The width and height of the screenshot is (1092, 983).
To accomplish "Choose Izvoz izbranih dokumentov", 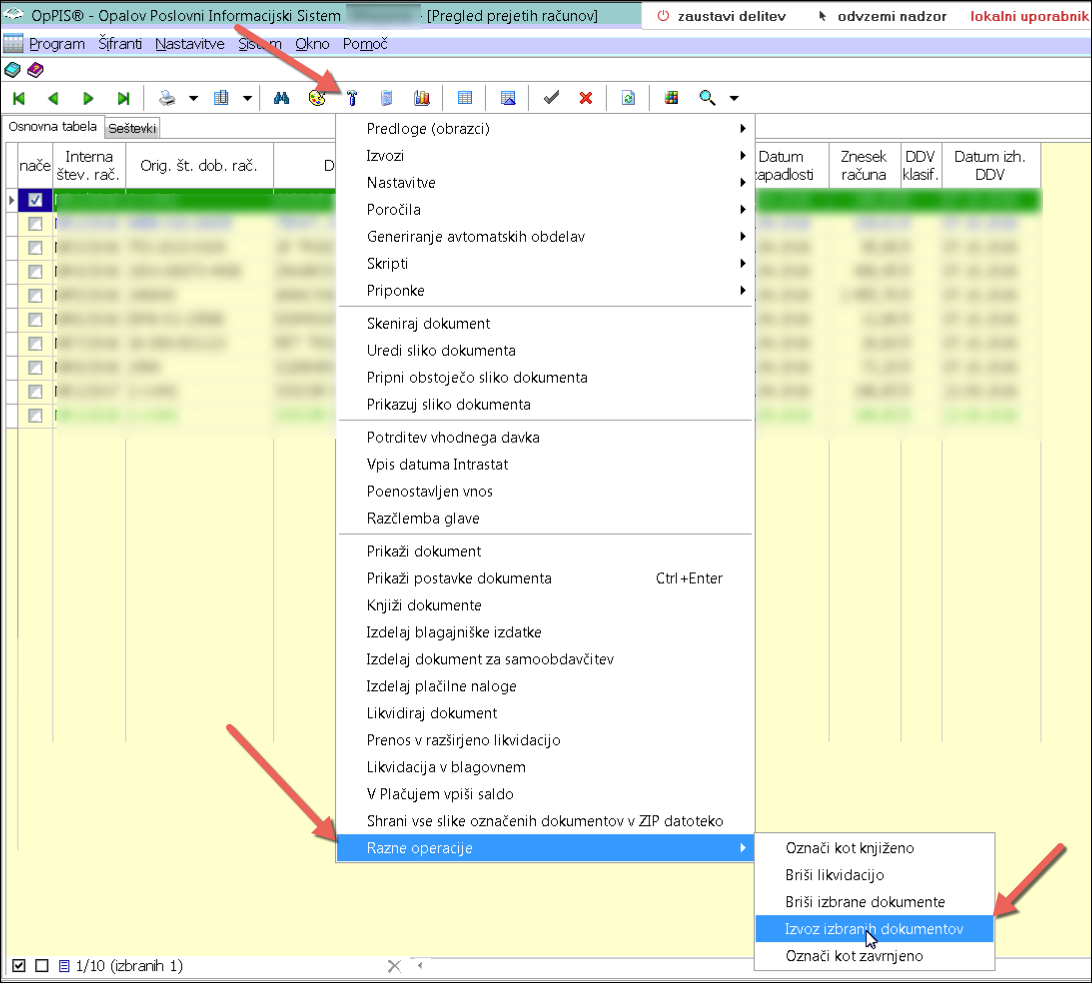I will click(x=875, y=929).
